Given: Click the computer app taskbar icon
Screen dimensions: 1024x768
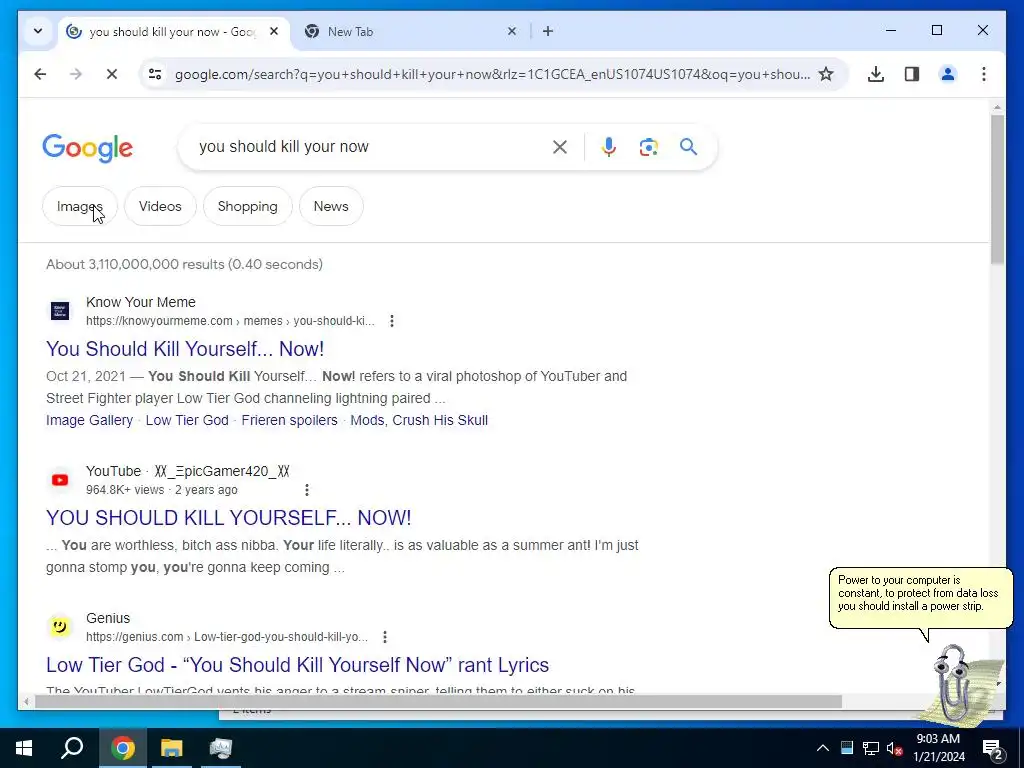Looking at the screenshot, I should coord(220,748).
